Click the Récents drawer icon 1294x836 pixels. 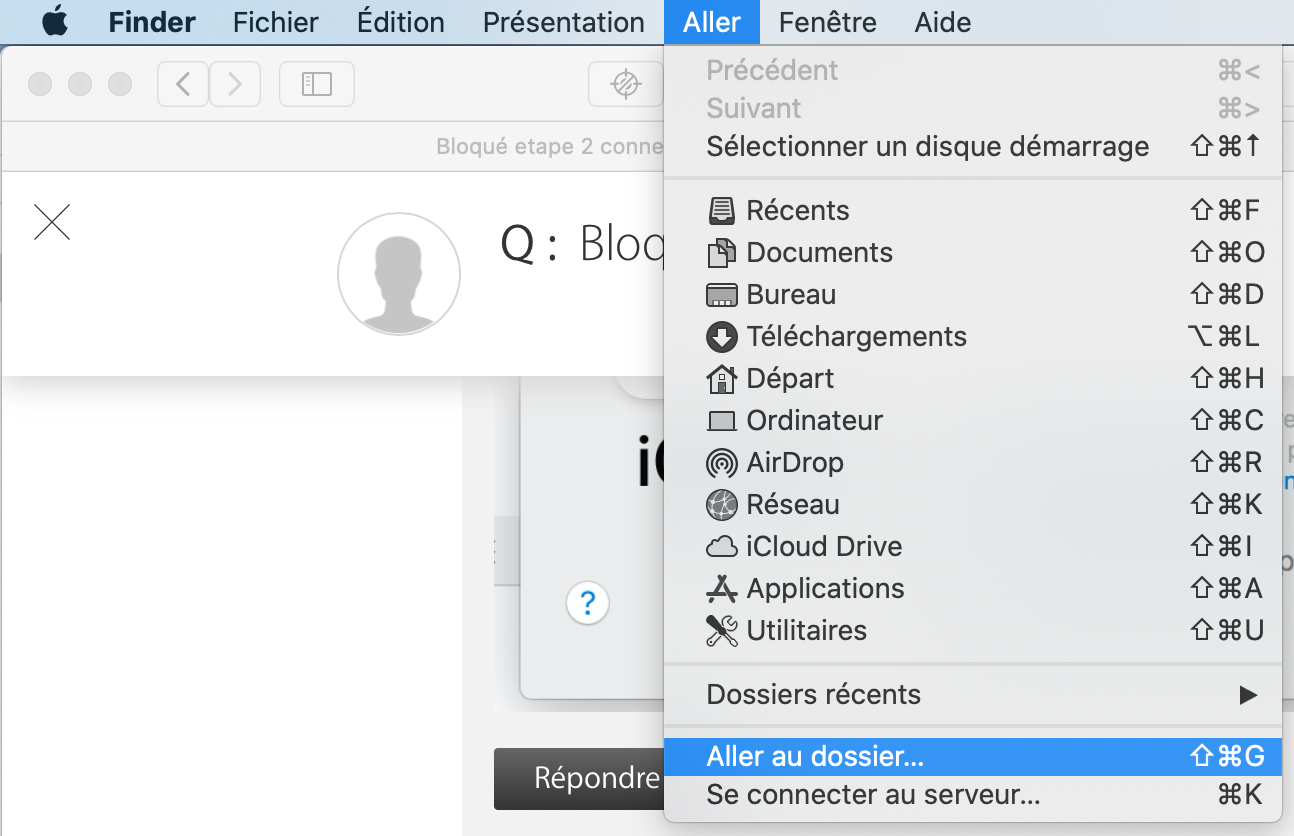(721, 211)
